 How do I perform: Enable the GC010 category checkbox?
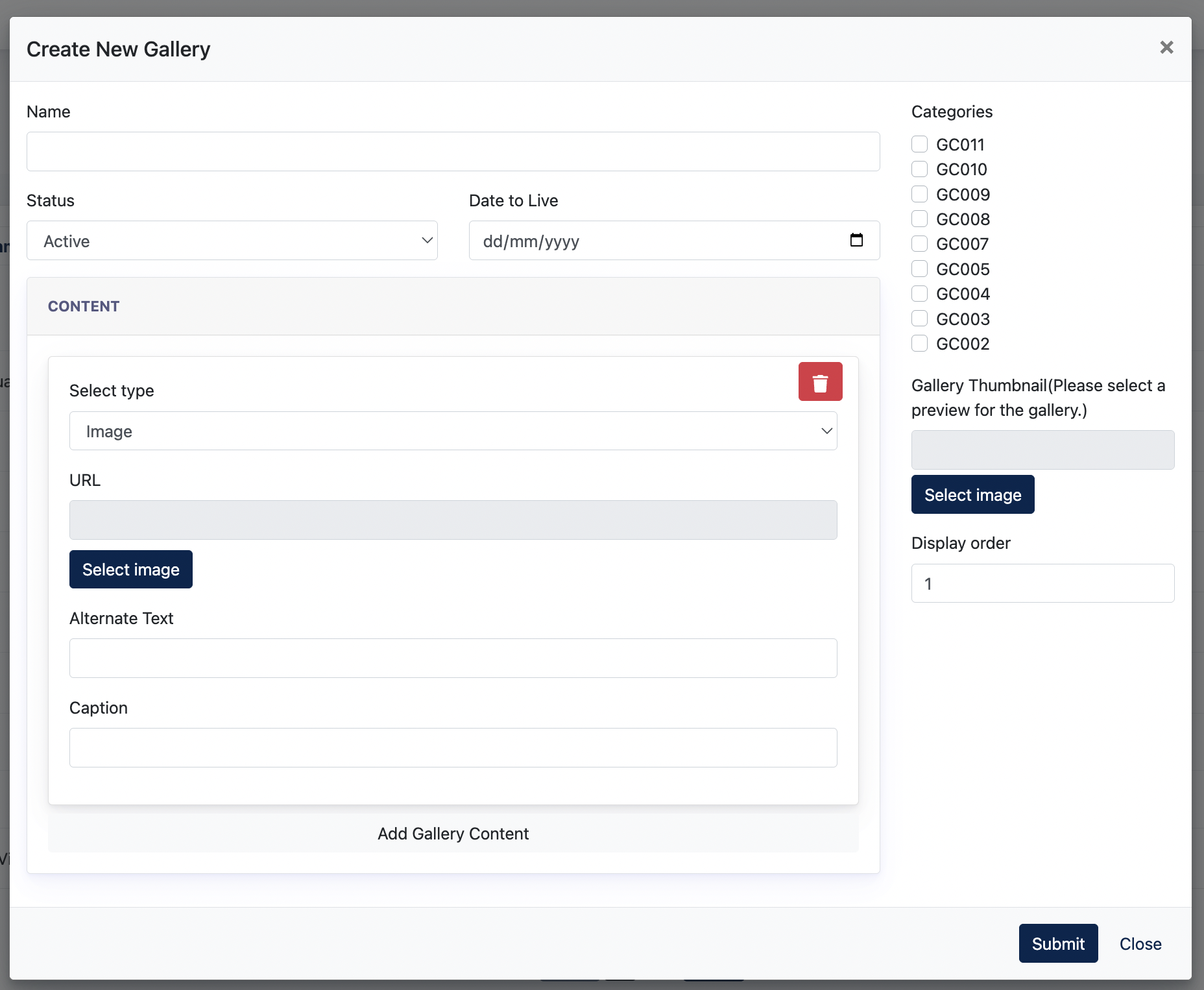click(919, 169)
